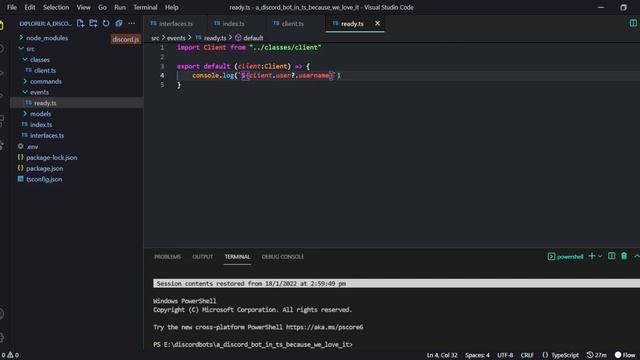This screenshot has width=640, height=360.
Task: Click line number 3 in gutter
Action: [x=162, y=66]
